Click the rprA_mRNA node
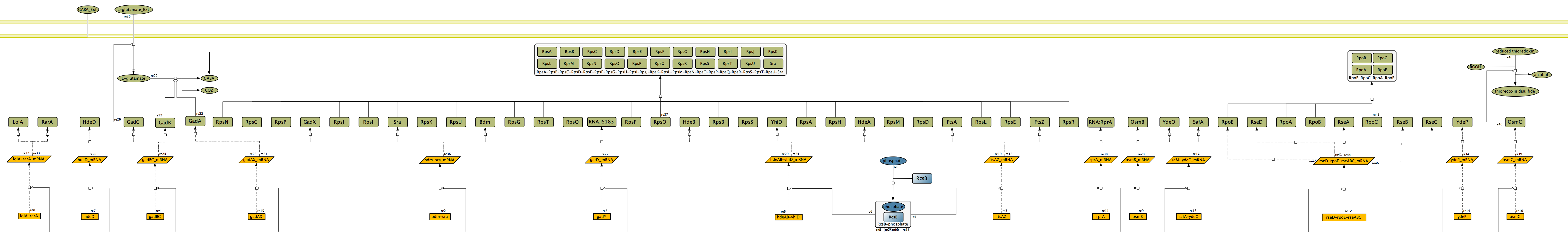The width and height of the screenshot is (1568, 243). point(1101,160)
